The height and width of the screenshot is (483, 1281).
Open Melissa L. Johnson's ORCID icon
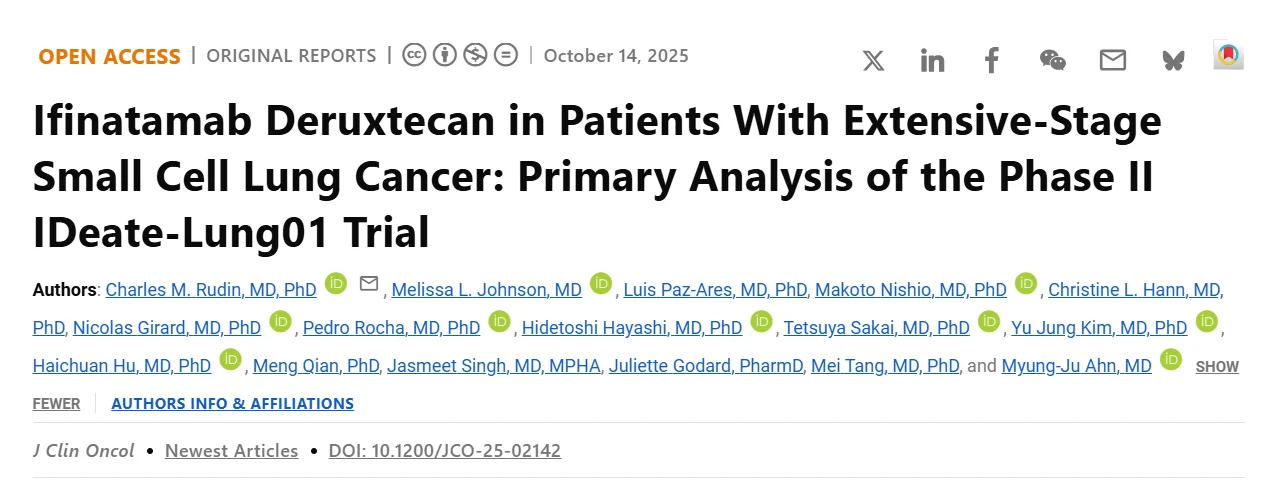pos(600,284)
